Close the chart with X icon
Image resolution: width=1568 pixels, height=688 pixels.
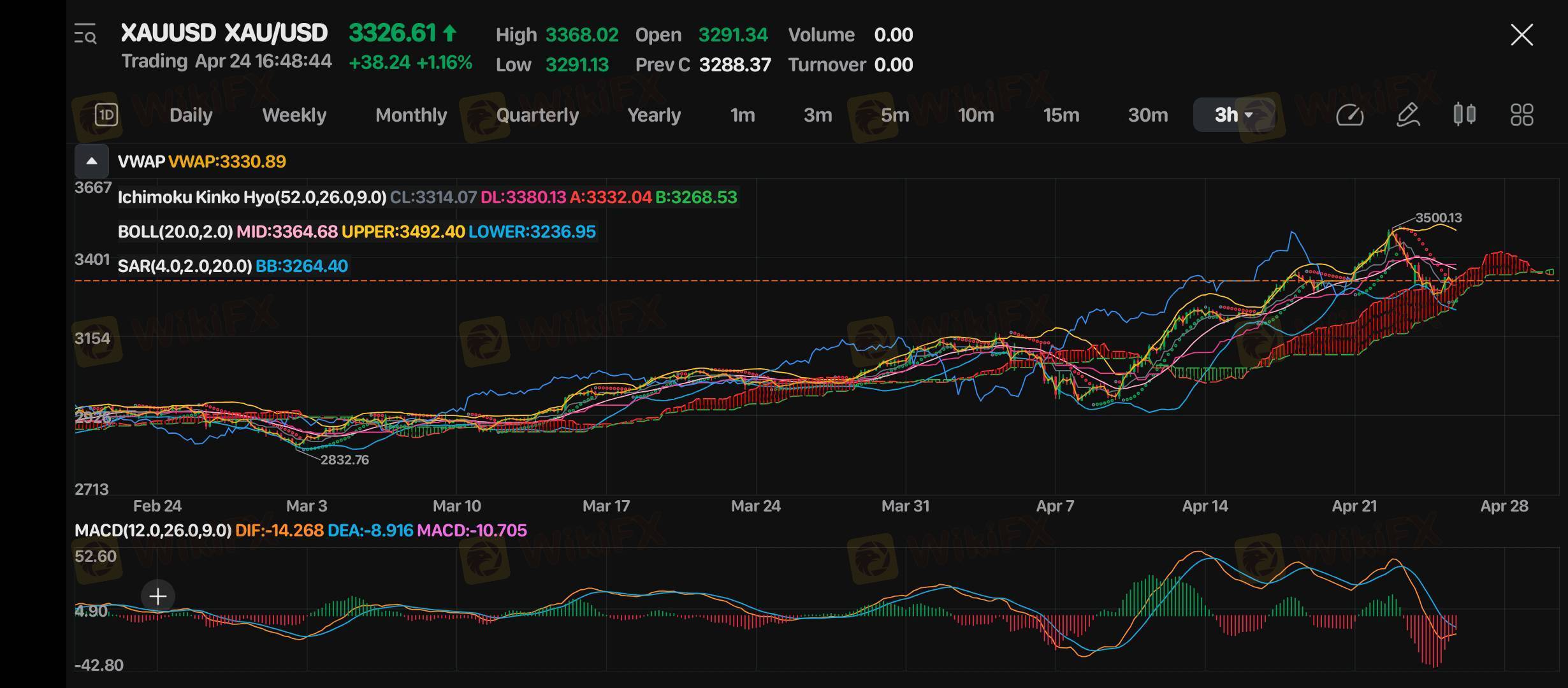pyautogui.click(x=1521, y=34)
